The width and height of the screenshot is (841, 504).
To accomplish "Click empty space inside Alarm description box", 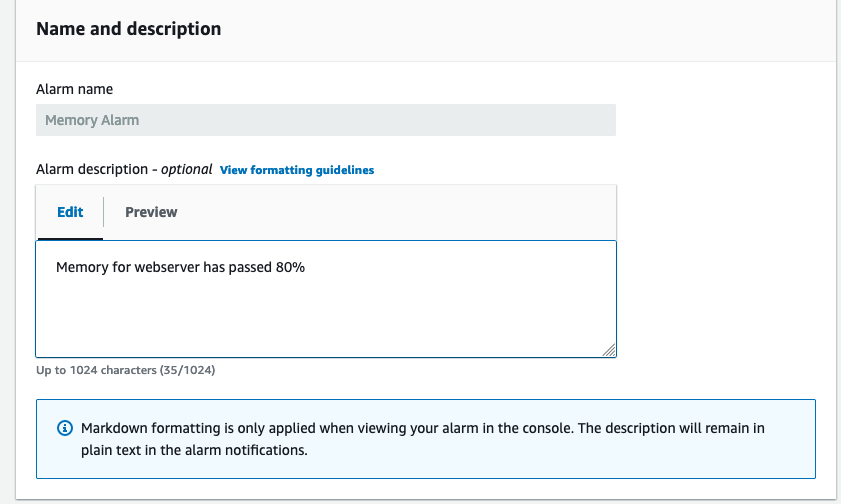I will pyautogui.click(x=326, y=315).
